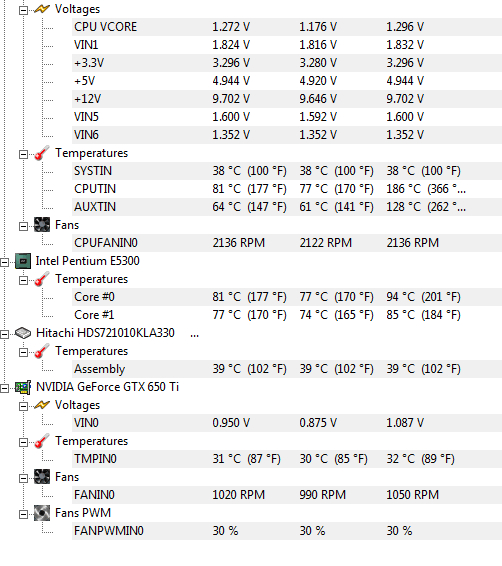The width and height of the screenshot is (502, 566).
Task: Click the 990 RPM FANIN0 minimum value
Action: pos(322,495)
